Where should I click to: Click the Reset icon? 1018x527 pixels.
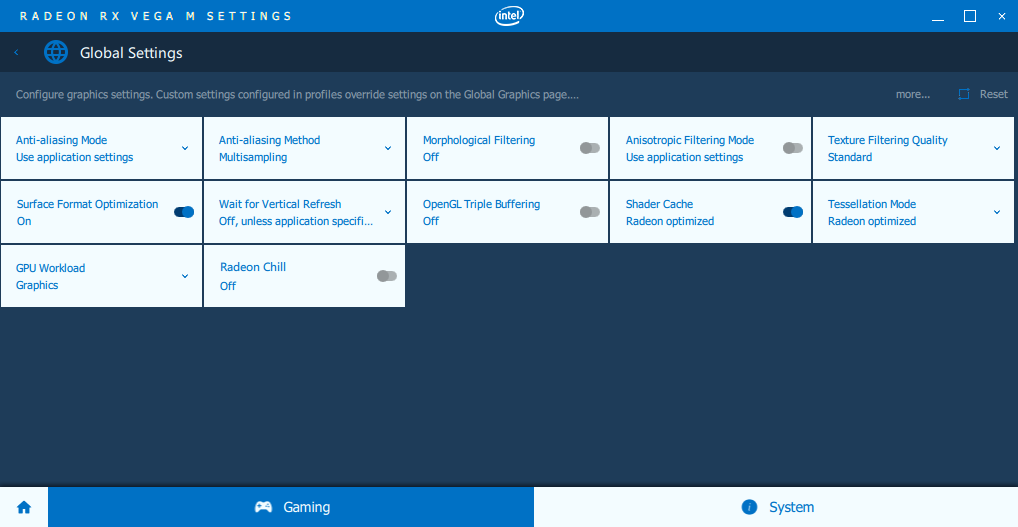click(x=964, y=94)
